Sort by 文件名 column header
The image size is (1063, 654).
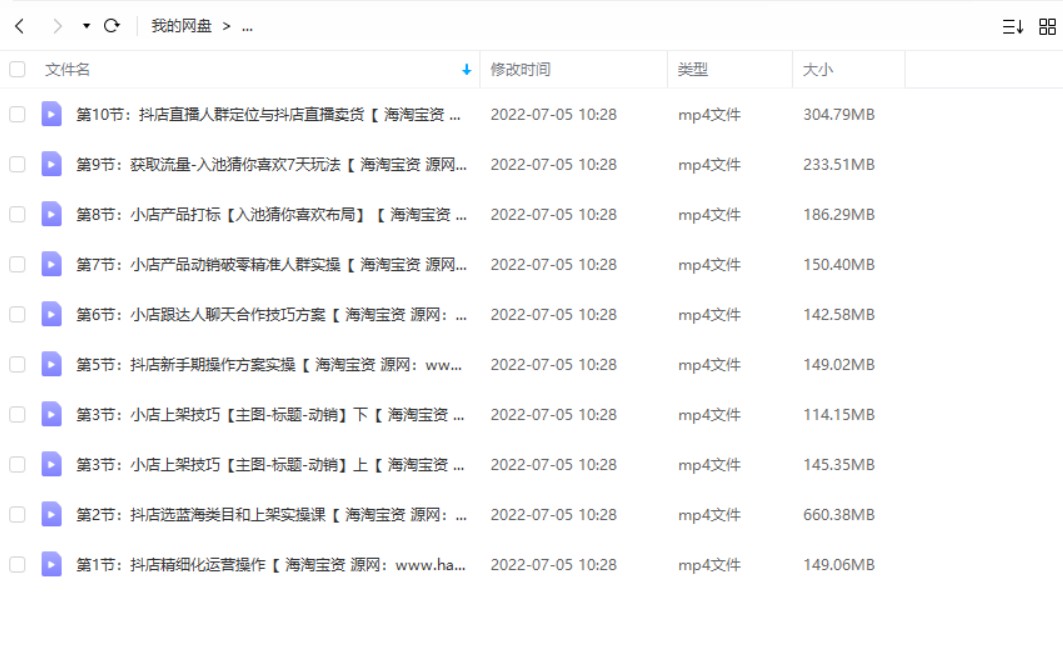tap(67, 69)
